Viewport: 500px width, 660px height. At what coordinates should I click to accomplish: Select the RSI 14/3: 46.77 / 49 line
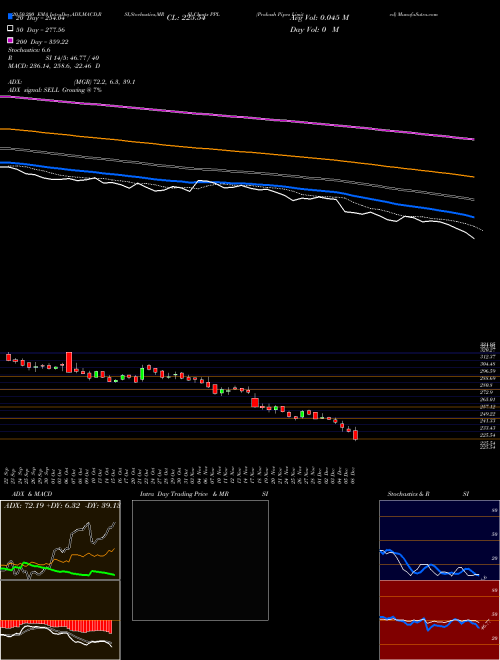click(x=53, y=58)
